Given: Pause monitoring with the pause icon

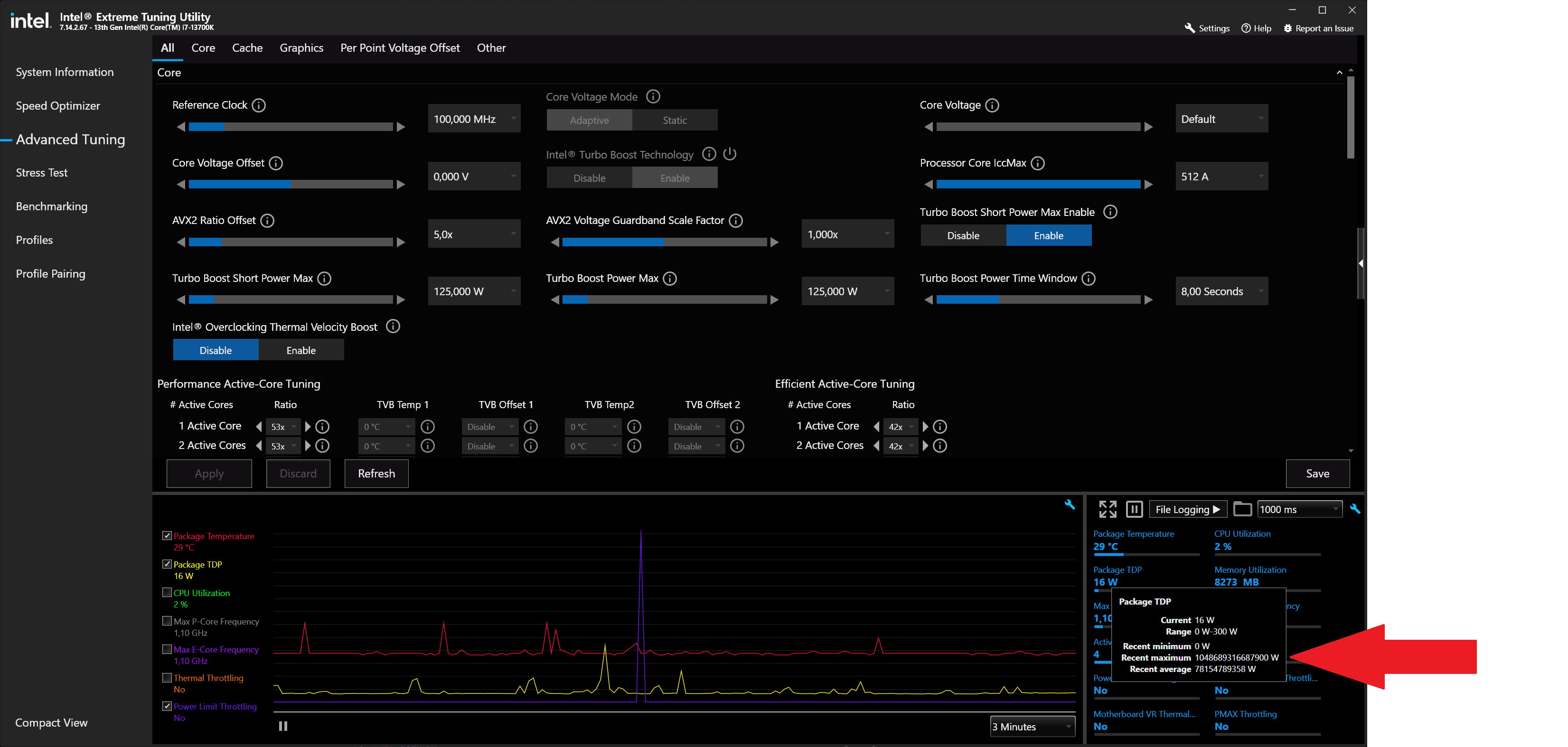Looking at the screenshot, I should 1134,509.
